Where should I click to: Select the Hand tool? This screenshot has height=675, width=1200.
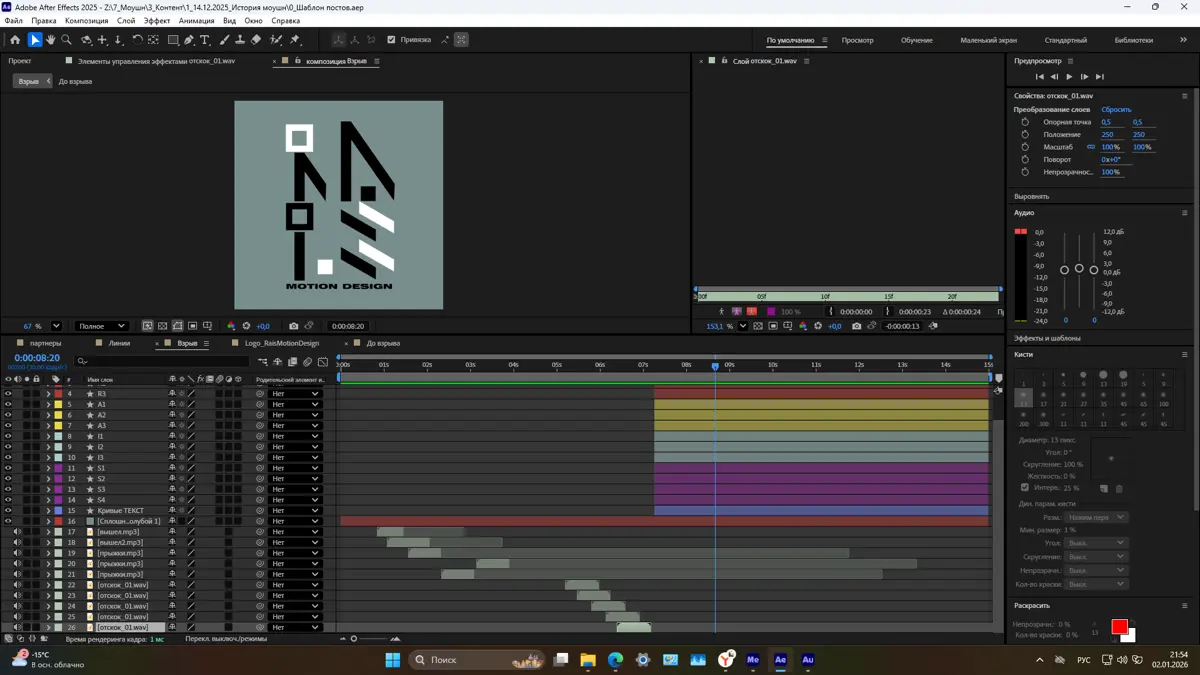point(51,40)
